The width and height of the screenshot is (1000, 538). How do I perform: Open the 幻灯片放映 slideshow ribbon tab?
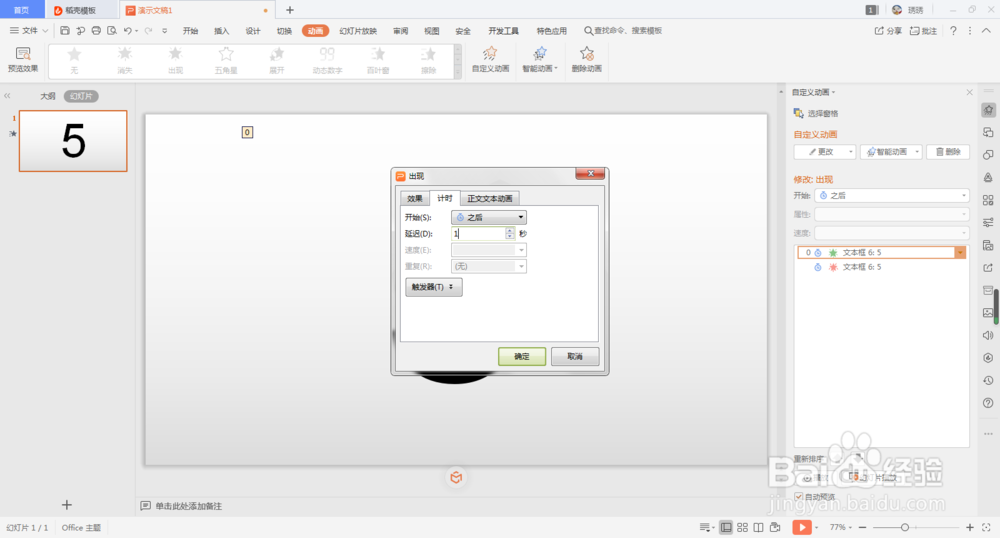coord(358,31)
